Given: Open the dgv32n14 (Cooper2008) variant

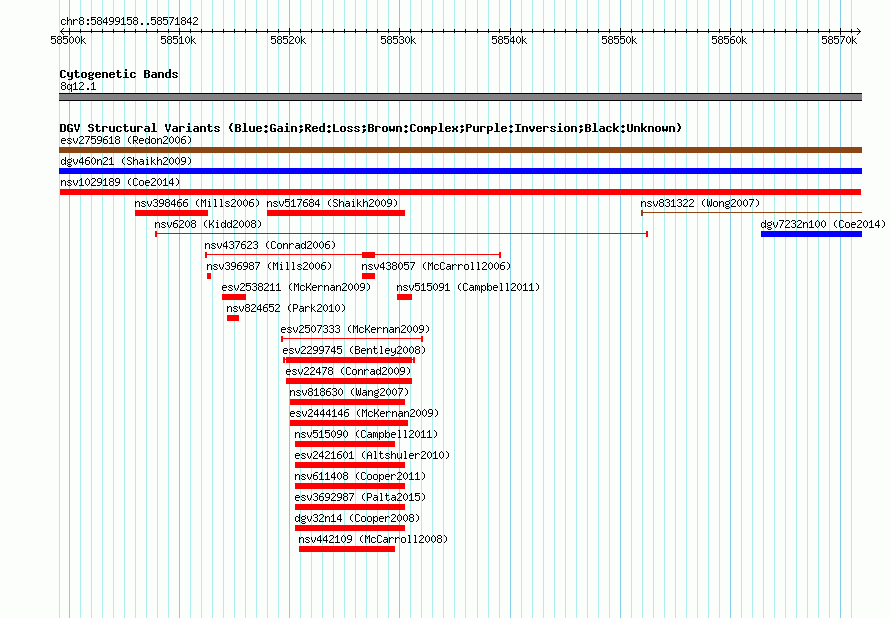Looking at the screenshot, I should 350,528.
